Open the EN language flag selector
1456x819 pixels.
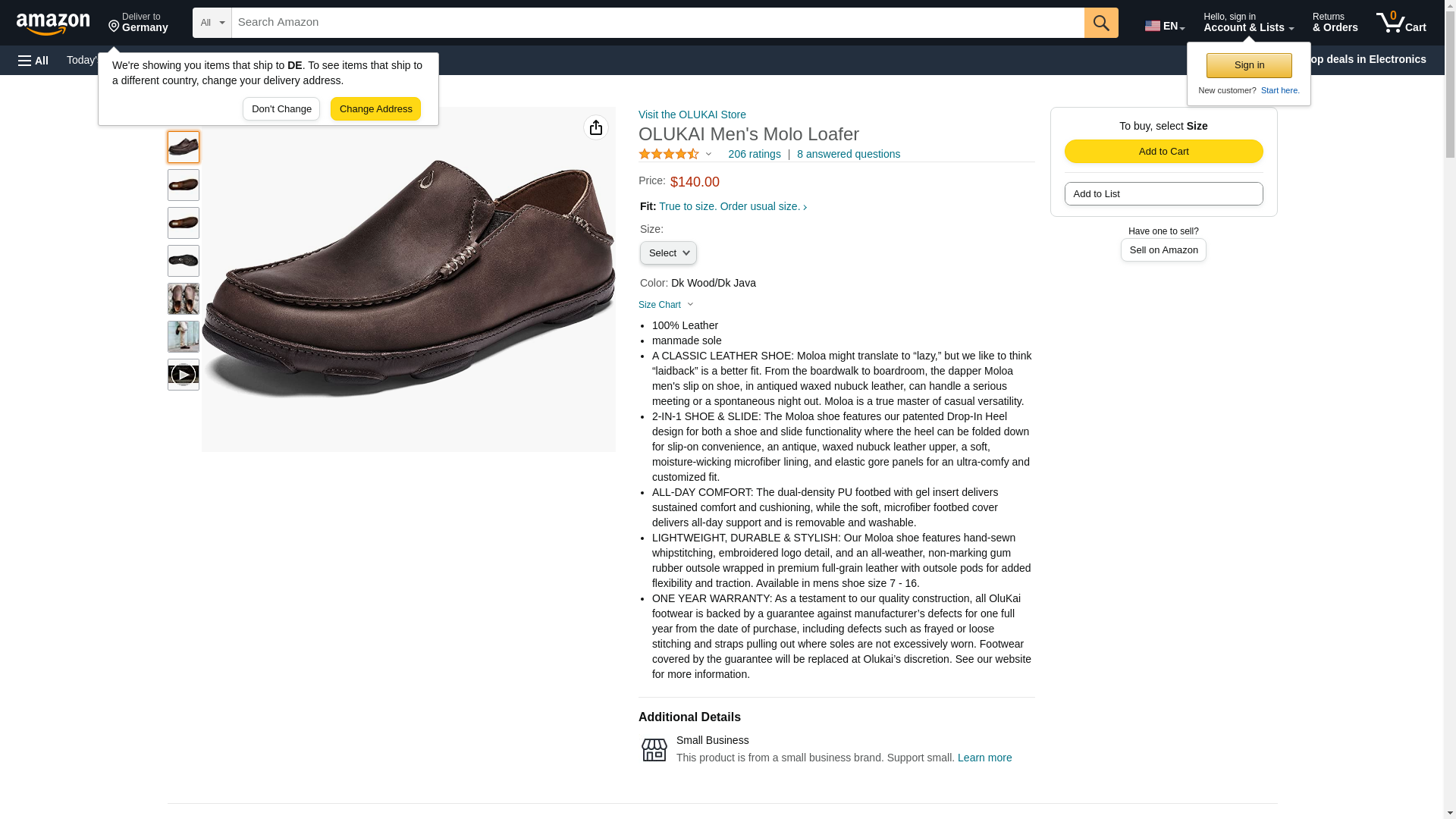point(1164,26)
